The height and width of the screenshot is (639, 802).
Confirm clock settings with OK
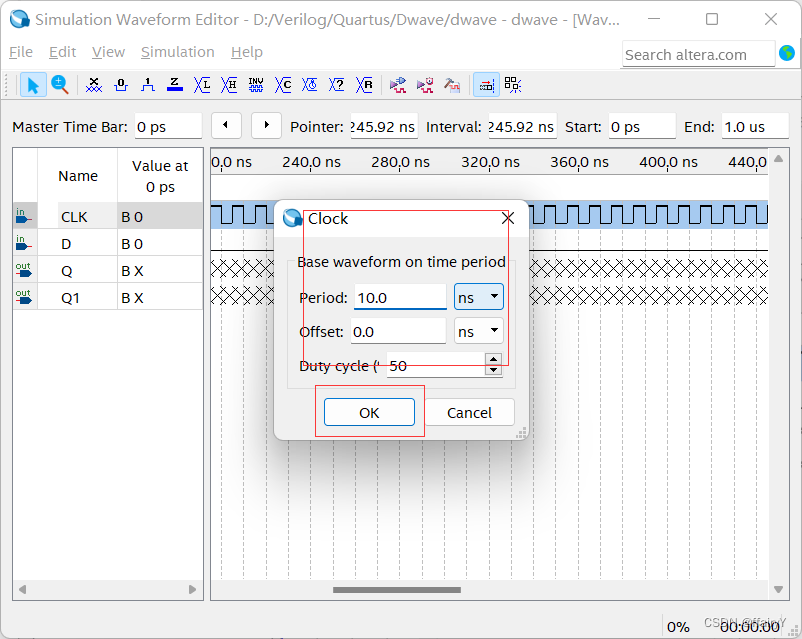(369, 412)
